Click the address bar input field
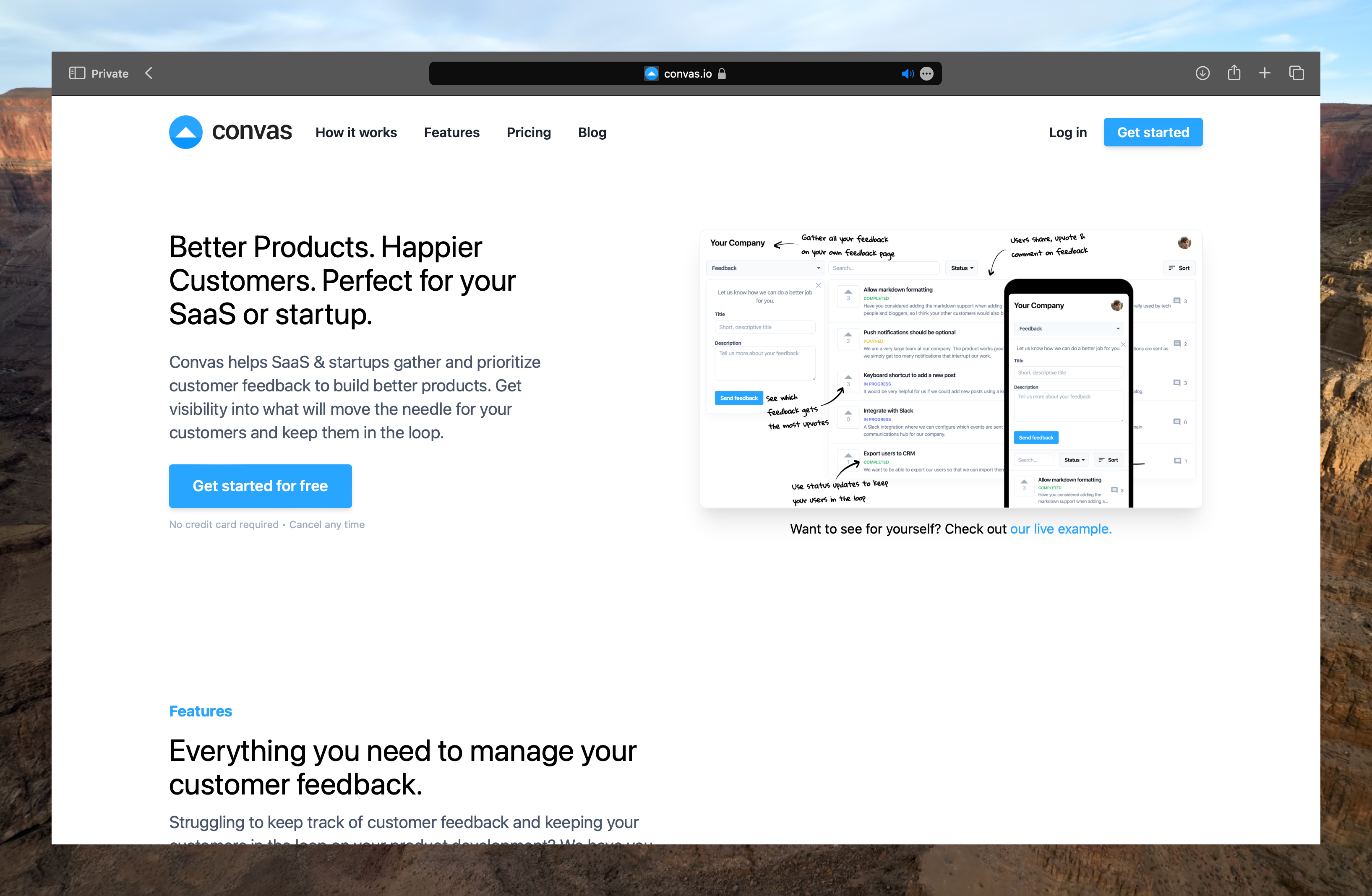The width and height of the screenshot is (1372, 896). [686, 73]
